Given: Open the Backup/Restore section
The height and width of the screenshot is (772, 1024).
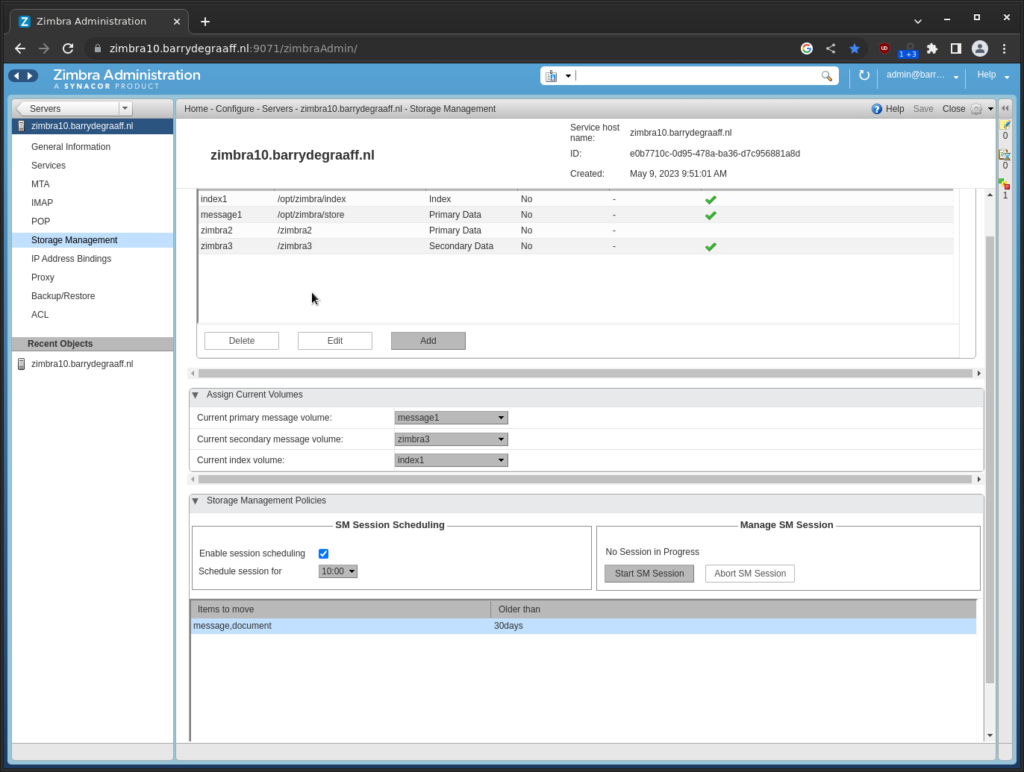Looking at the screenshot, I should click(63, 296).
